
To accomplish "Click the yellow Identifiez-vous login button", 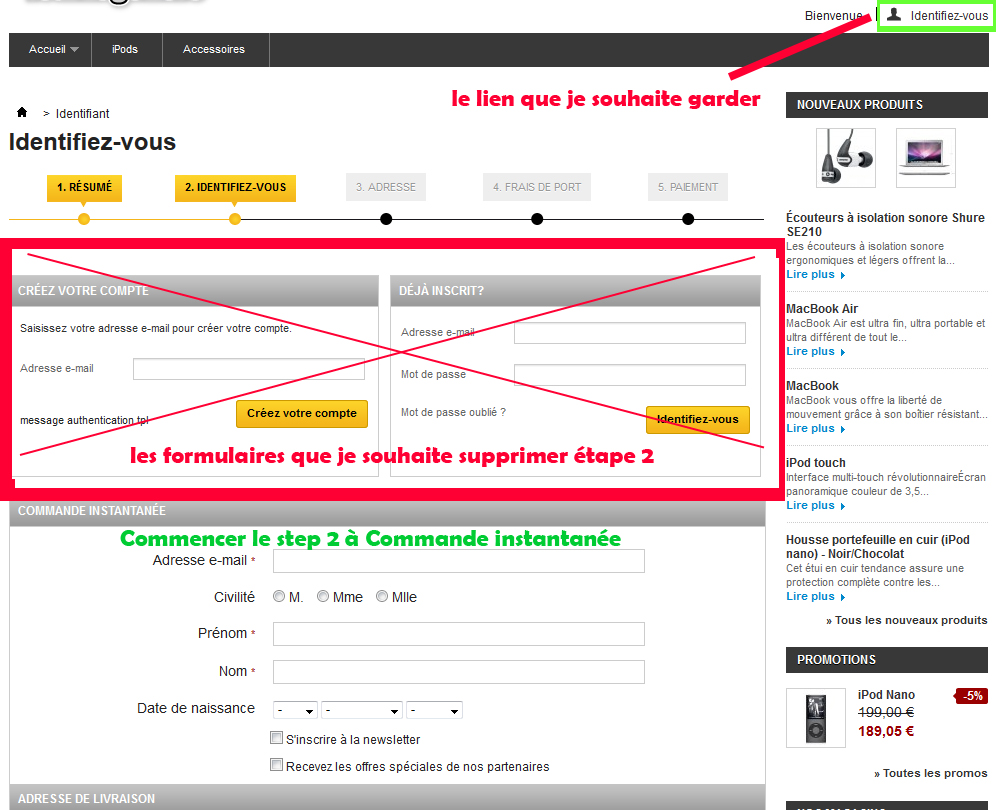I will (697, 419).
